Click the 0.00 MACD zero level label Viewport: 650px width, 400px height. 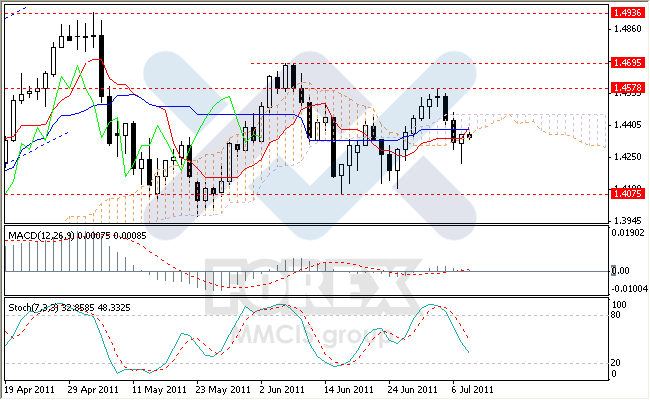point(620,271)
